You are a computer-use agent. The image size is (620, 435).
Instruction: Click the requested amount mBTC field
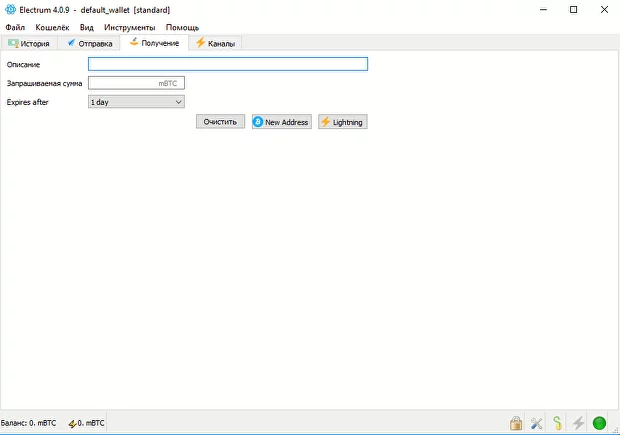click(x=136, y=83)
